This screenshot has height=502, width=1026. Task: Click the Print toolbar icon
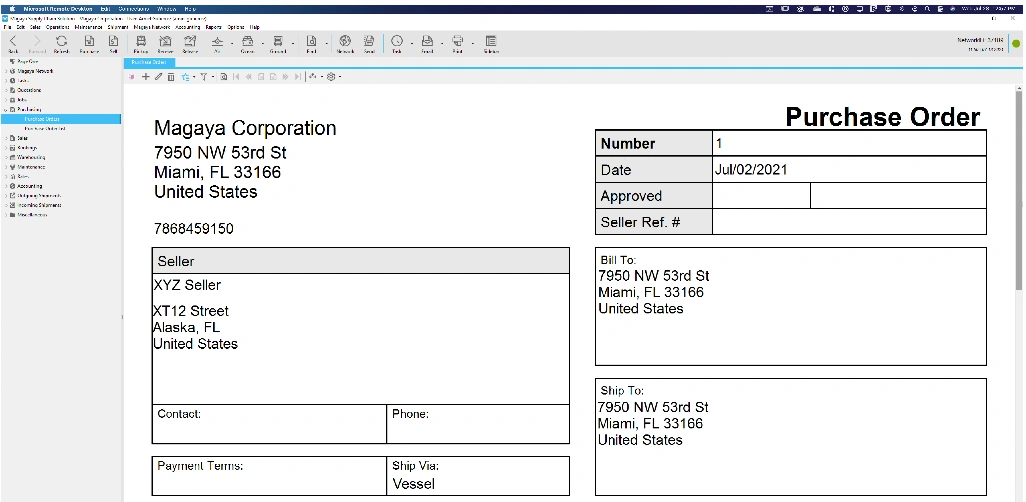click(457, 42)
